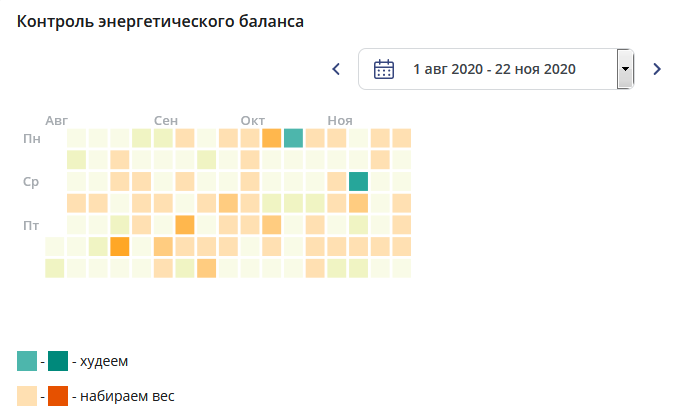Click the 'худеем' legend label

(x=104, y=361)
